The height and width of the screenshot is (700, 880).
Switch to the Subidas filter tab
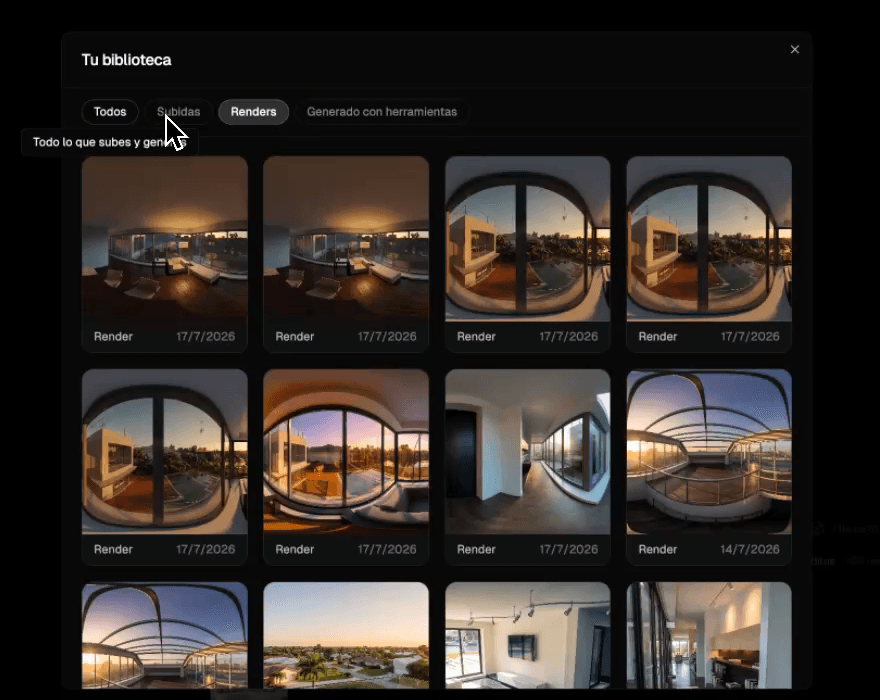(178, 112)
